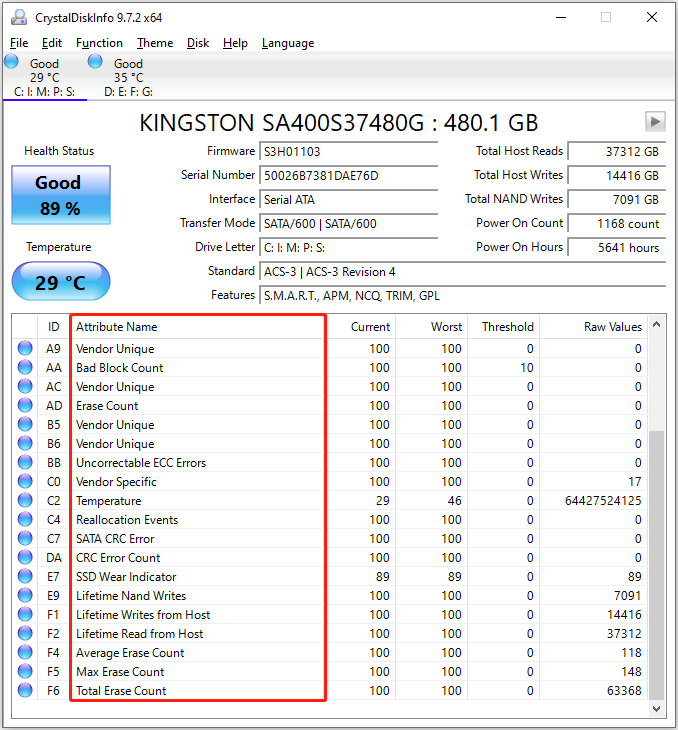The width and height of the screenshot is (678, 730).
Task: Click the status orb for attribute A9
Action: tap(25, 348)
